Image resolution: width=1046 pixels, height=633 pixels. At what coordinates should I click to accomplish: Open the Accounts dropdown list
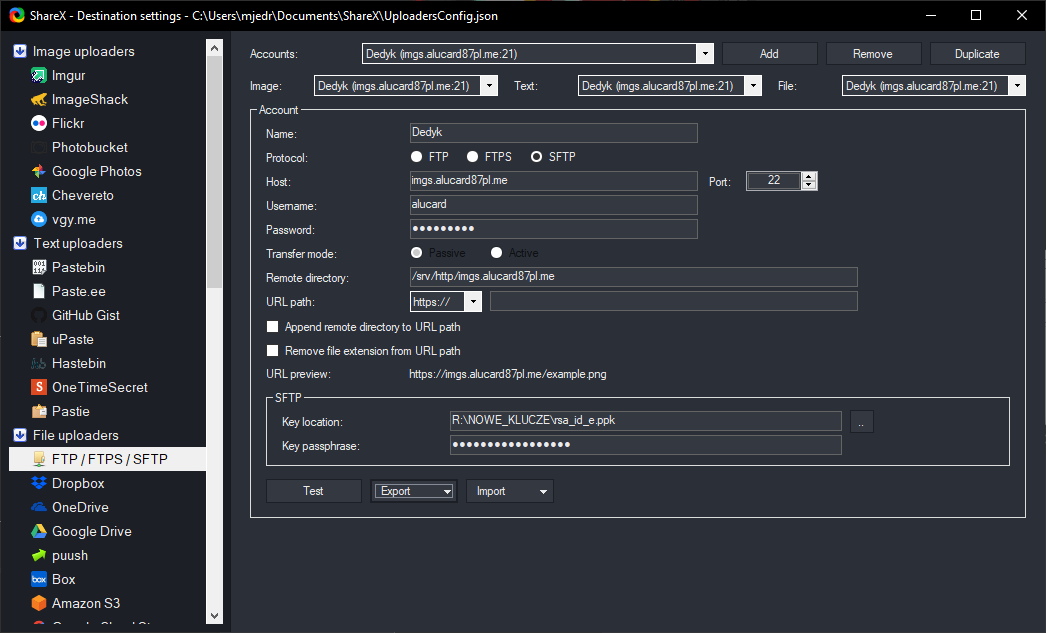(x=704, y=54)
